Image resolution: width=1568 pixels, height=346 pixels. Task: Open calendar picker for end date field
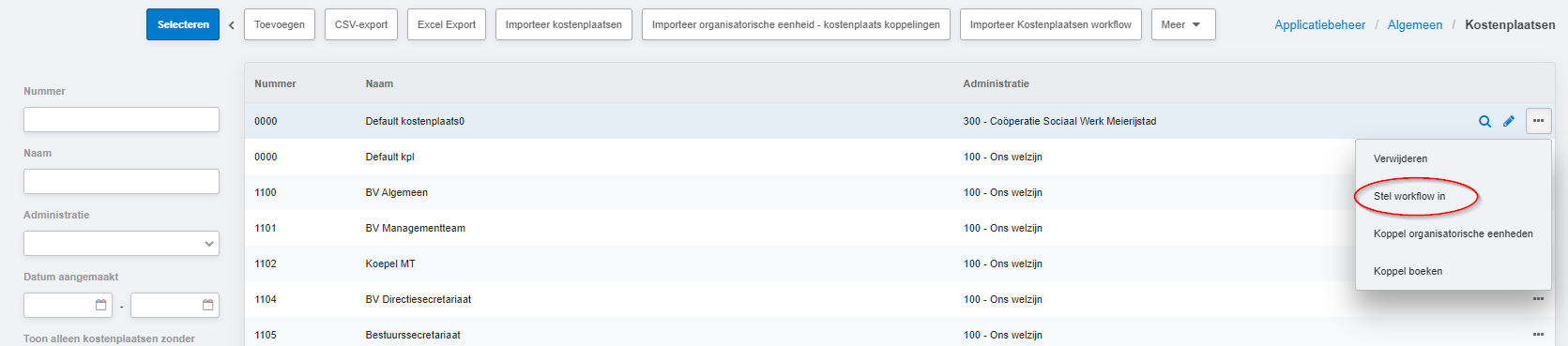coord(208,305)
